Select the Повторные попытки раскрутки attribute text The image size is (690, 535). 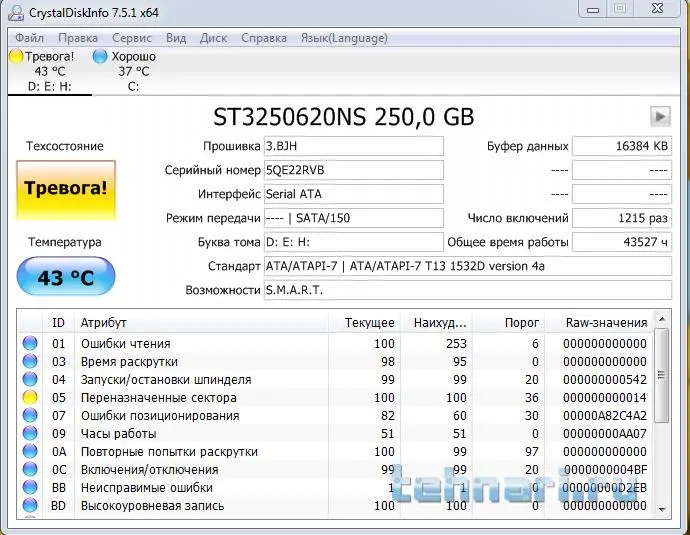tap(169, 452)
